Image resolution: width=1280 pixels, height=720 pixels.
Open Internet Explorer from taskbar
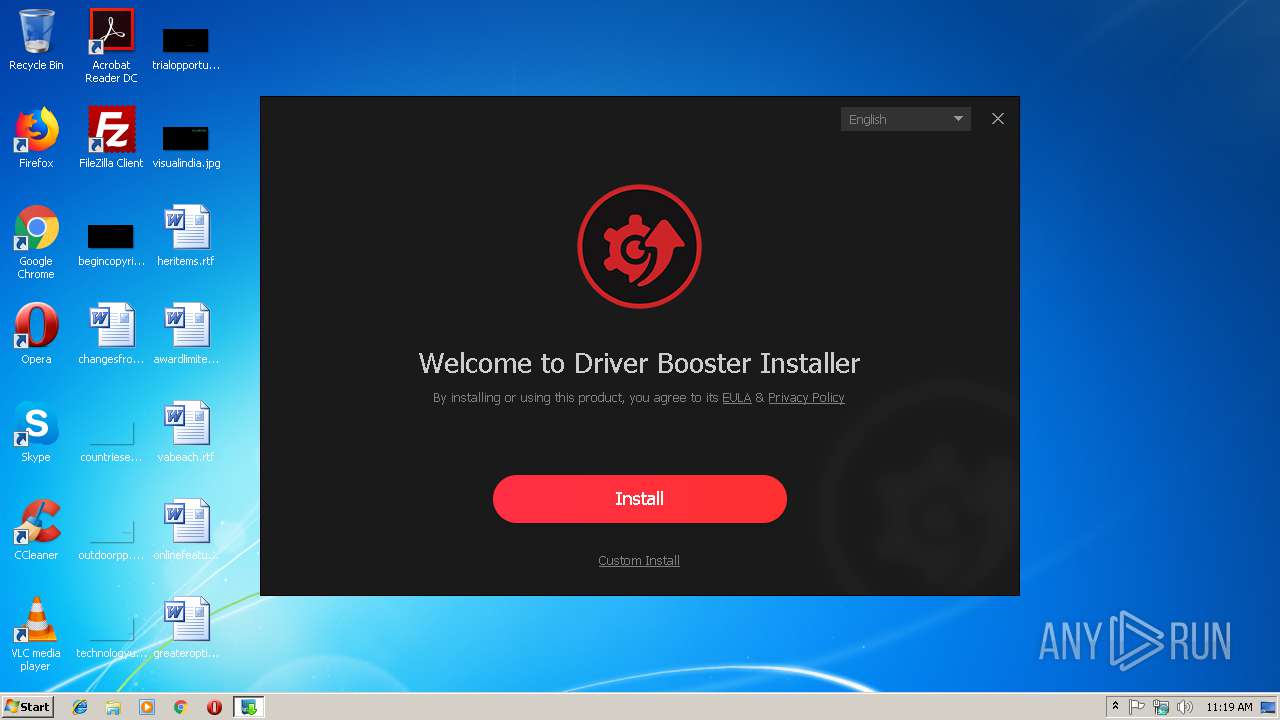click(x=80, y=707)
